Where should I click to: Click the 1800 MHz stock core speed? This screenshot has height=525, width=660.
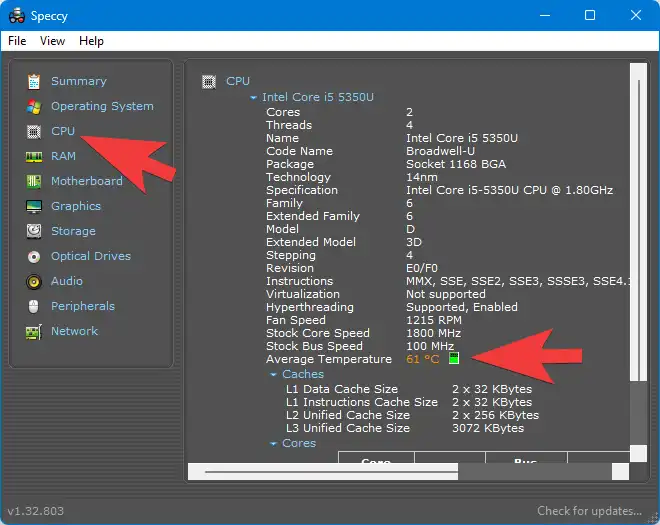pos(433,333)
